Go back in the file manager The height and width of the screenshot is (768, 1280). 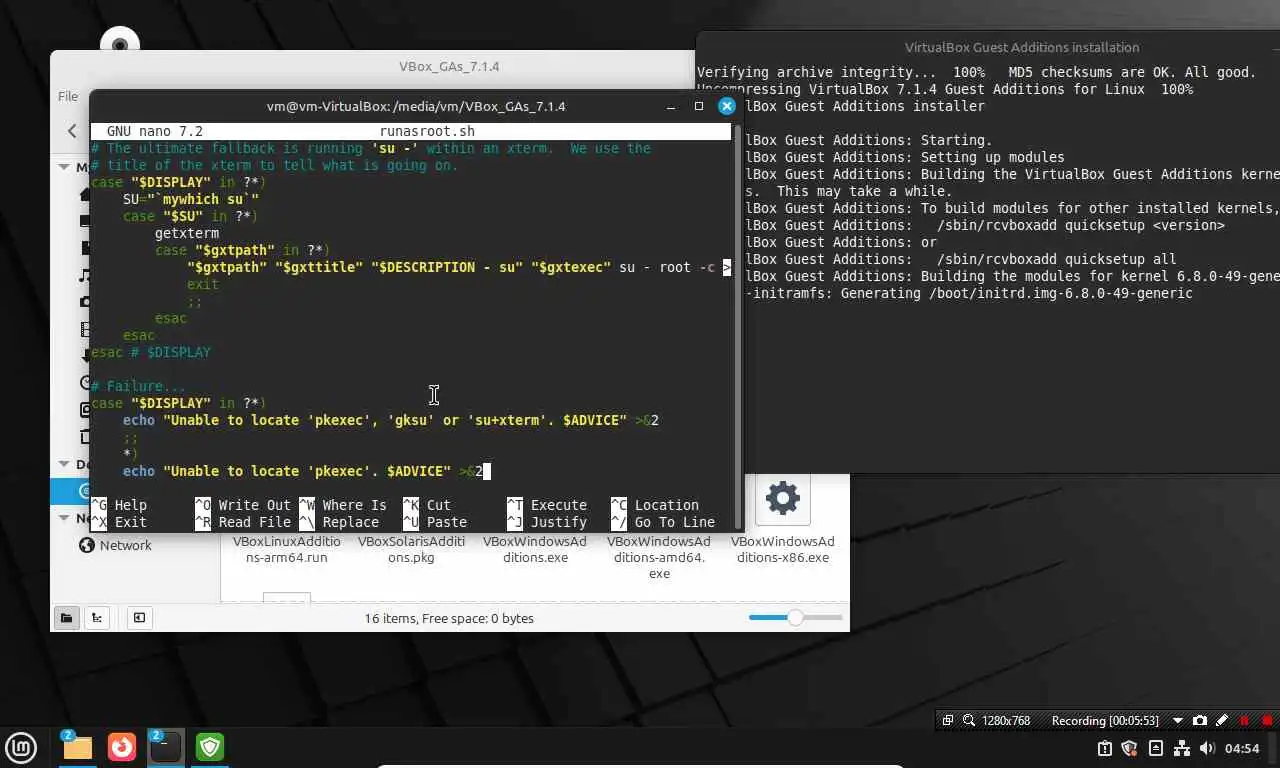[x=72, y=130]
